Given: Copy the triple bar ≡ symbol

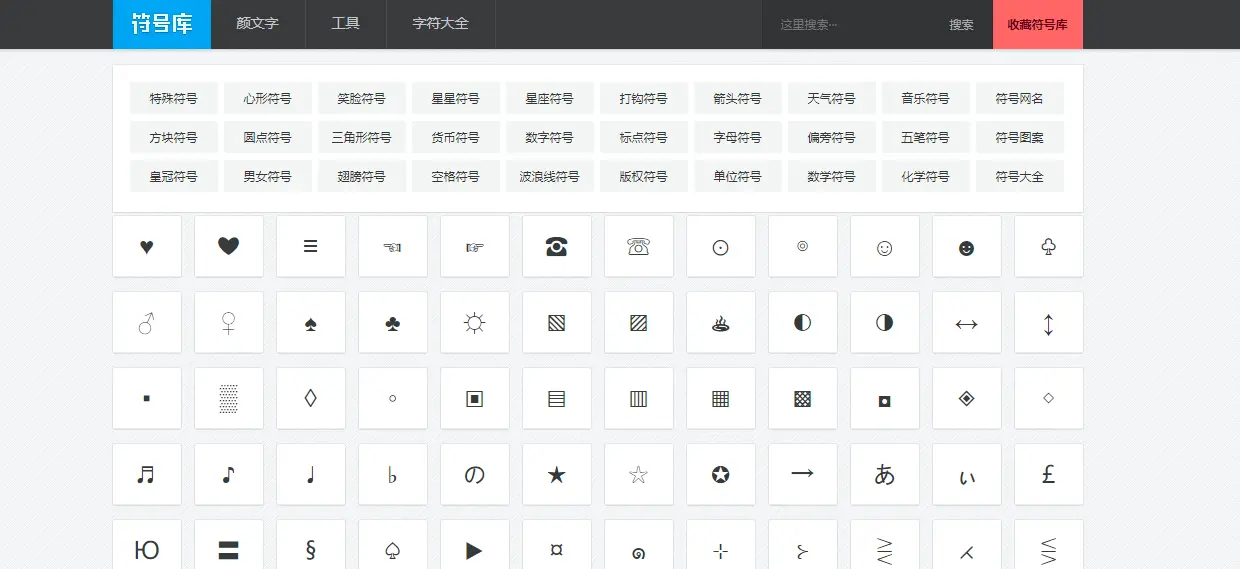Looking at the screenshot, I should 311,246.
